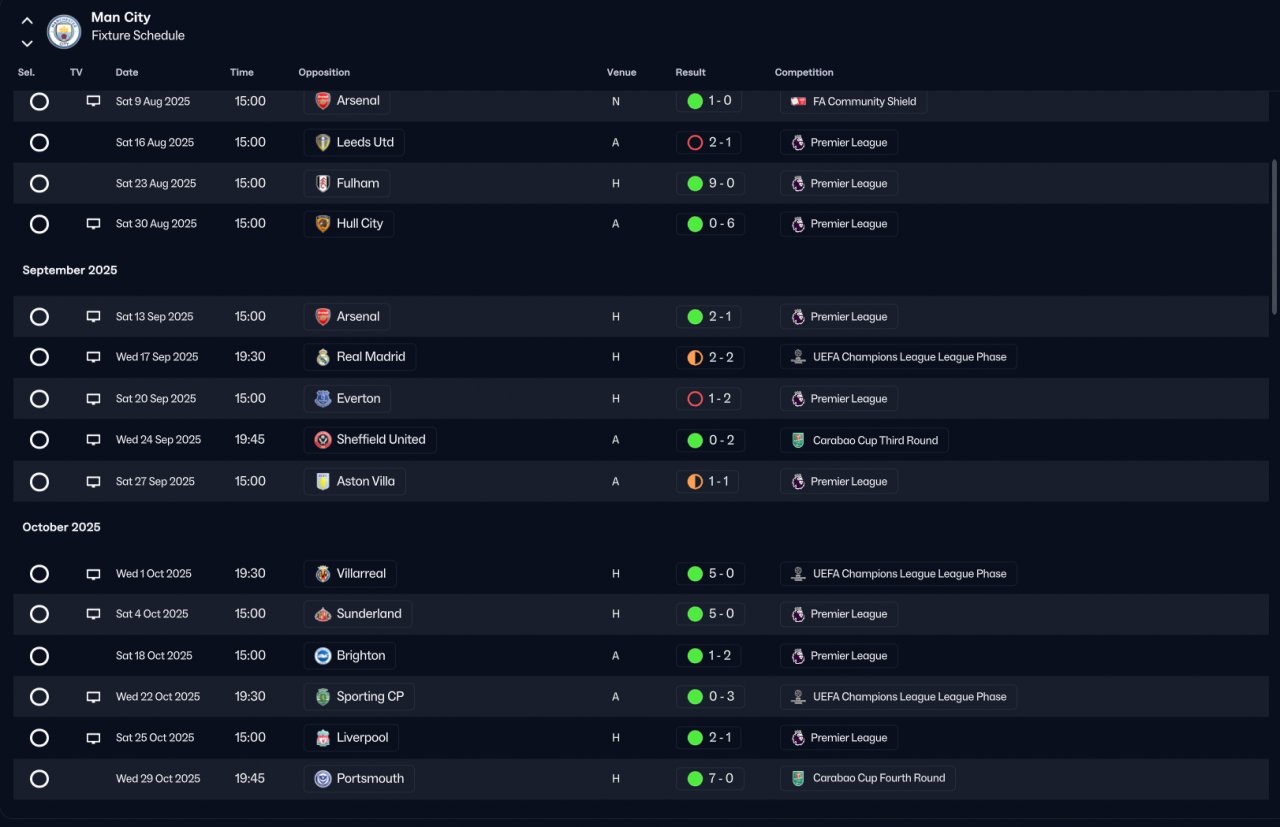
Task: Click the vertical scrollbar on the right edge
Action: pyautogui.click(x=1274, y=235)
